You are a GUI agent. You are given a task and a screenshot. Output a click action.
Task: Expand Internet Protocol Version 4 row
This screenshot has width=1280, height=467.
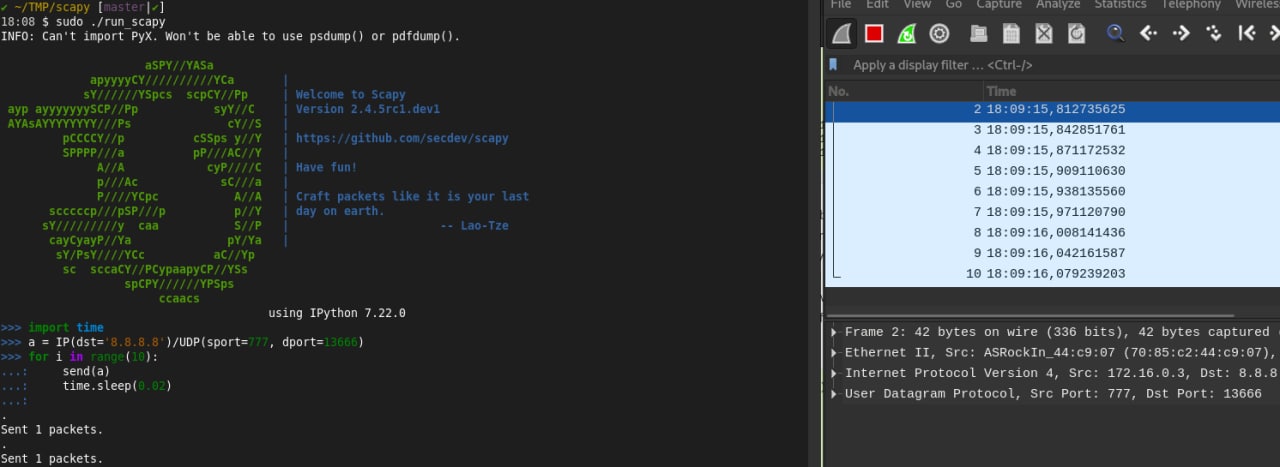coord(835,373)
